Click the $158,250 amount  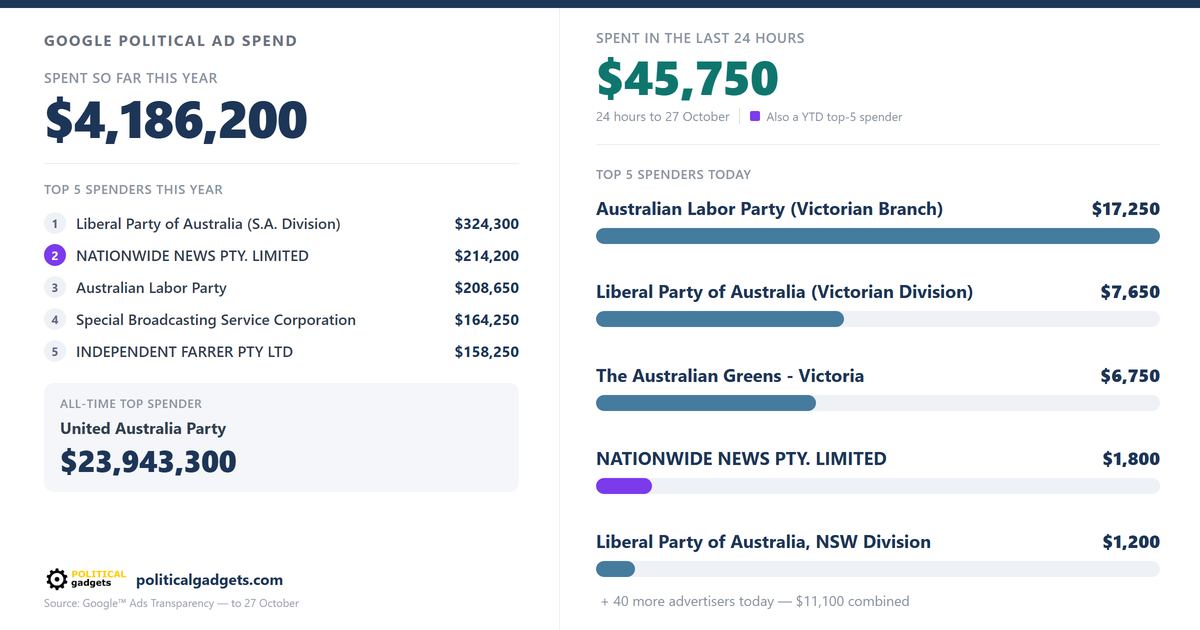coord(487,352)
